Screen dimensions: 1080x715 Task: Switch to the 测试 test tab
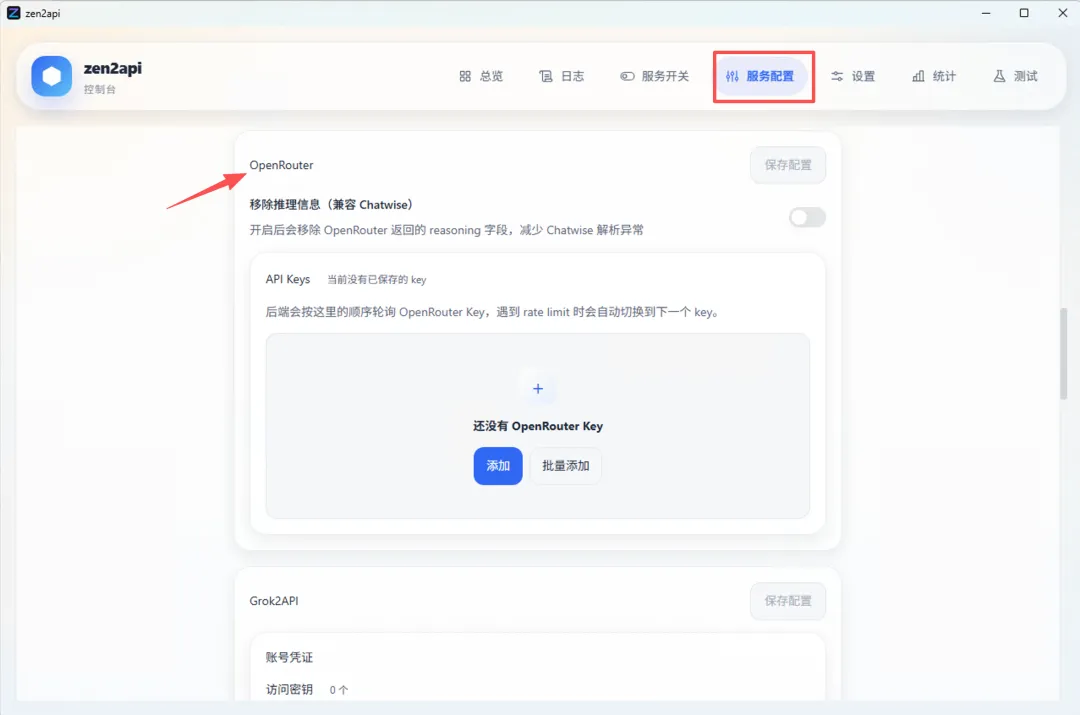click(x=1015, y=76)
